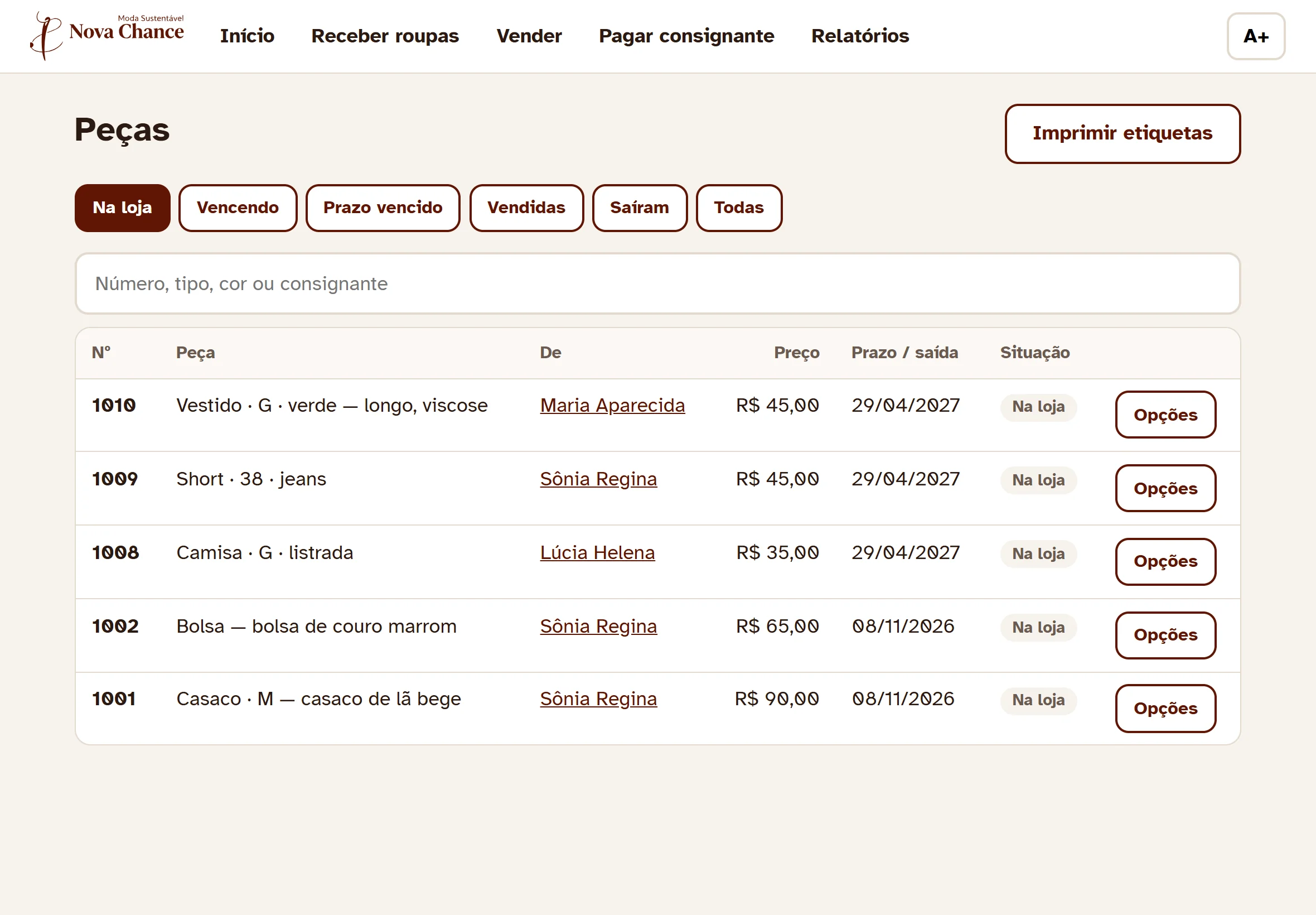Open the Início menu item
The height and width of the screenshot is (915, 1316).
coord(247,36)
